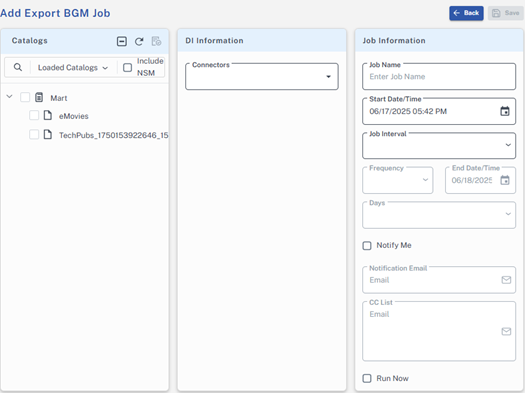
Task: Click the Notification Email envelope icon
Action: 506,280
